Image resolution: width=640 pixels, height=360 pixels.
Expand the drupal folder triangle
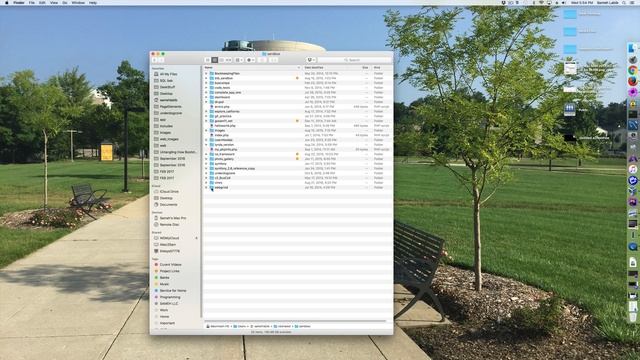click(x=207, y=102)
